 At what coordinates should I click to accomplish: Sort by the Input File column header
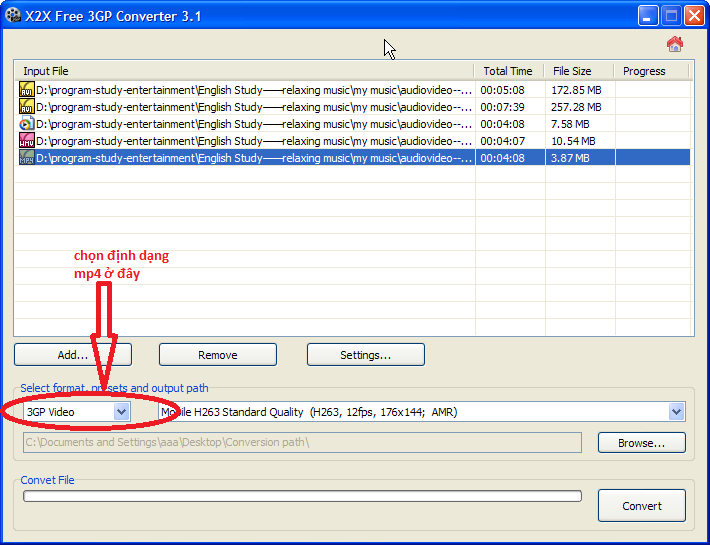pyautogui.click(x=245, y=71)
